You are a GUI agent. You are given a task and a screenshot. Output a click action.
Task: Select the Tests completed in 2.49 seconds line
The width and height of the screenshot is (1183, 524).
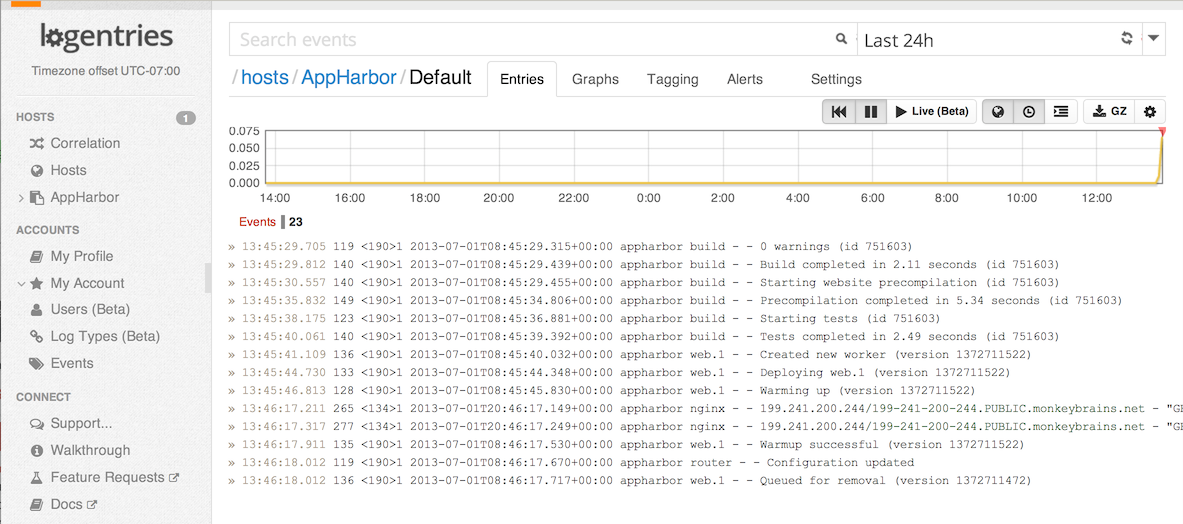coord(644,336)
